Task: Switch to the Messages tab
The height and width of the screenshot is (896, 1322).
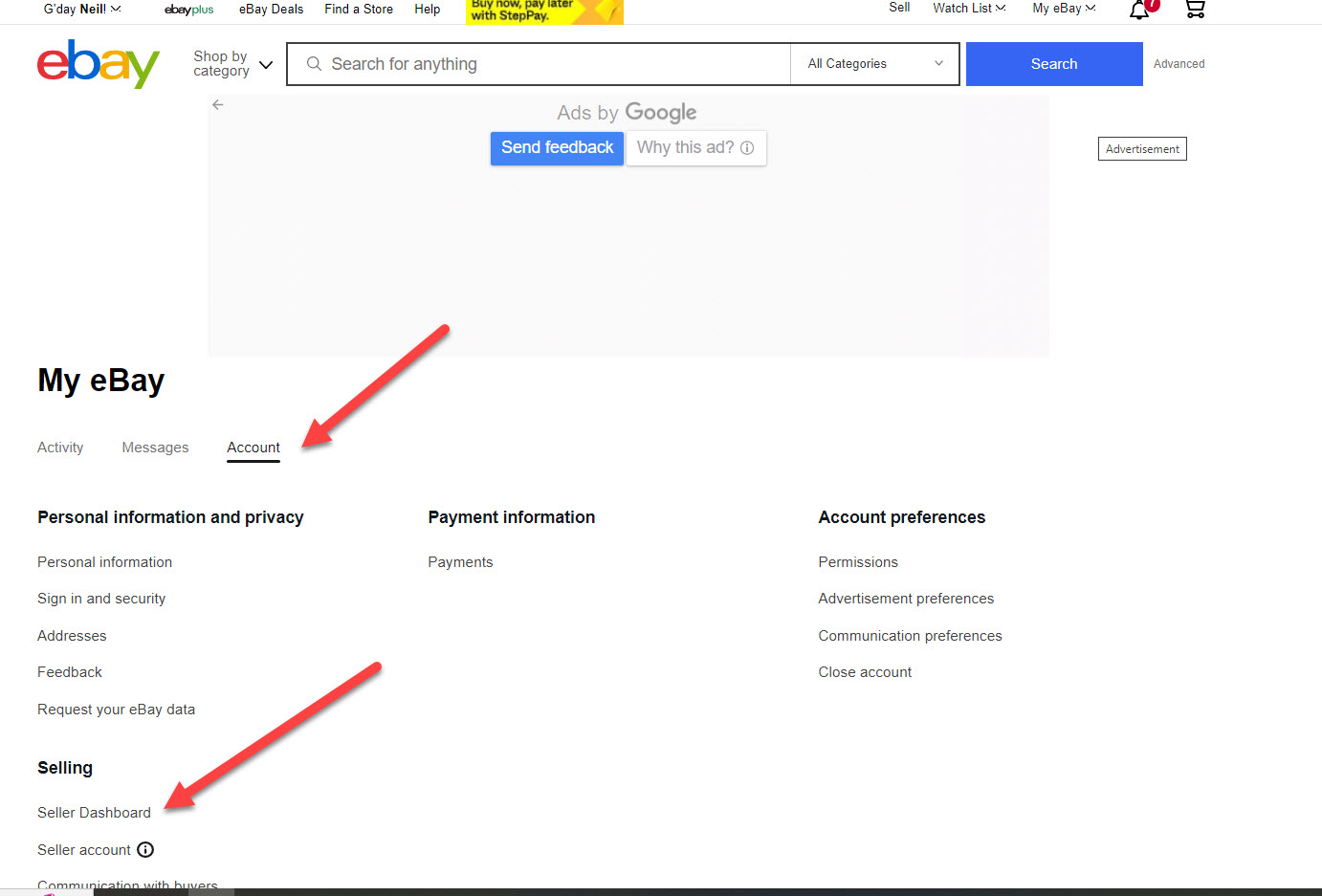Action: pos(155,448)
